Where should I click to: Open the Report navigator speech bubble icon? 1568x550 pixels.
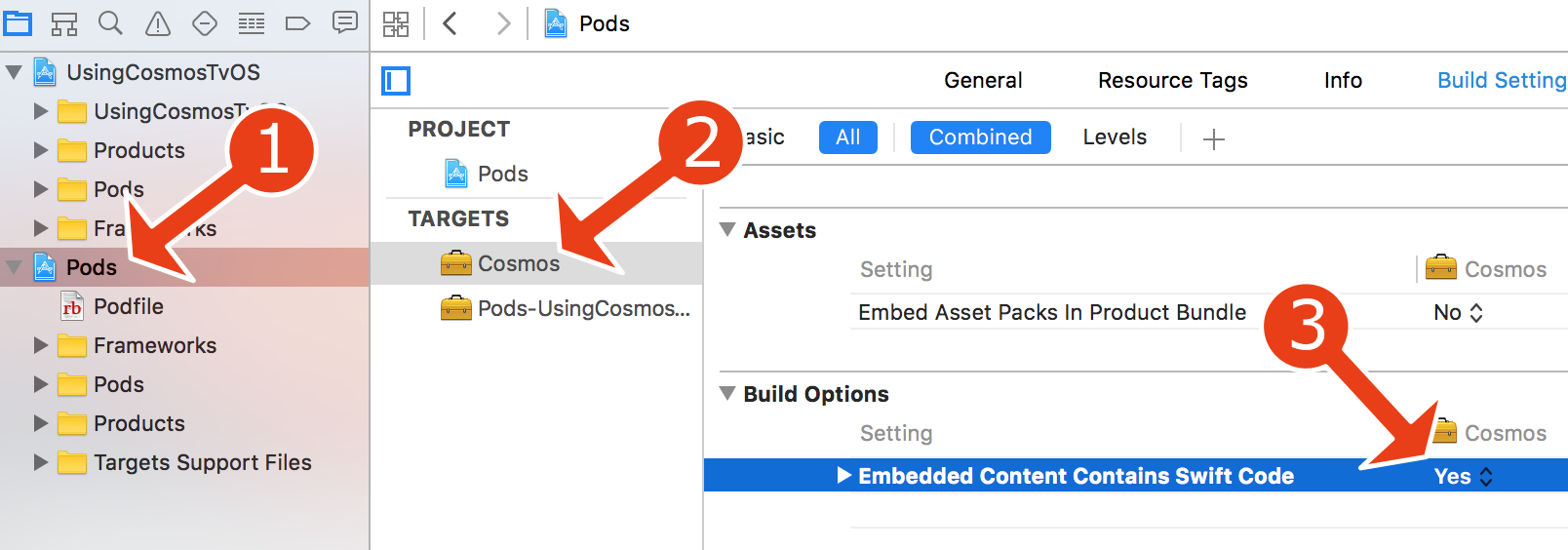[345, 23]
